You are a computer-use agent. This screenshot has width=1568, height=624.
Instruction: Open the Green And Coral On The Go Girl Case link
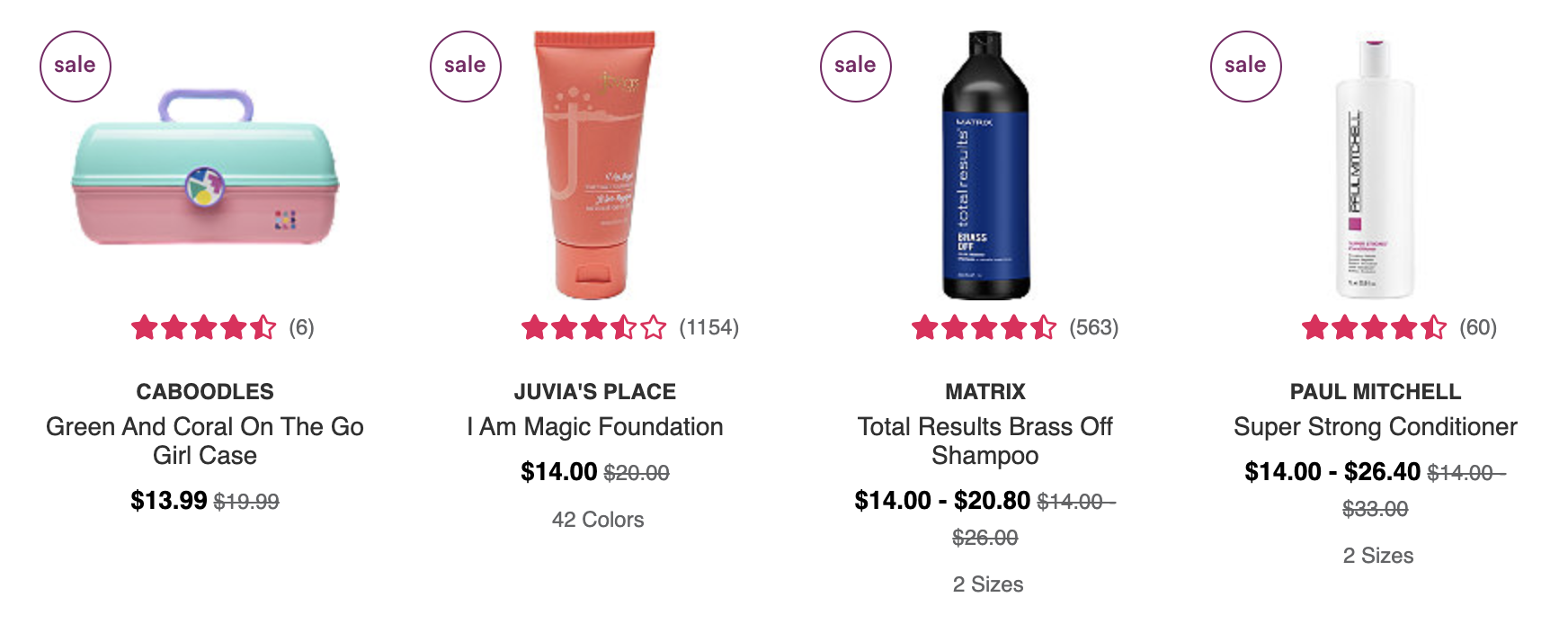(205, 441)
